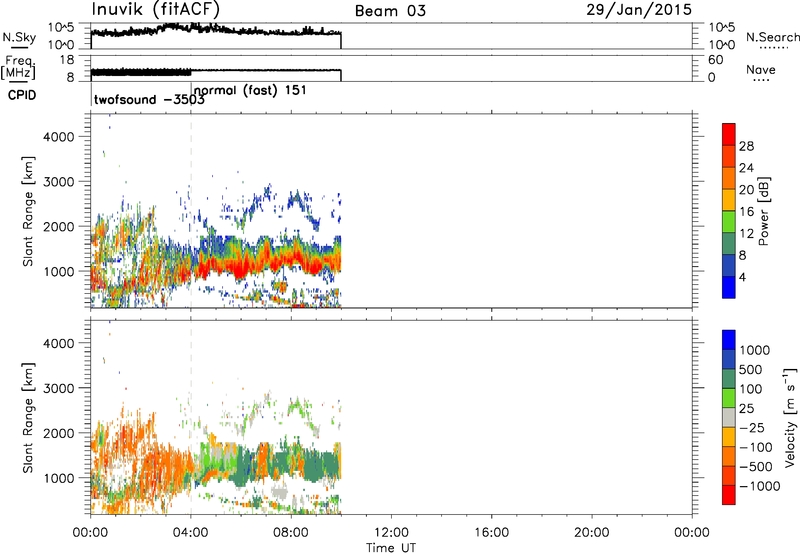Click the '-1000' tick on Velocity scale
This screenshot has height=554, width=800.
(760, 486)
